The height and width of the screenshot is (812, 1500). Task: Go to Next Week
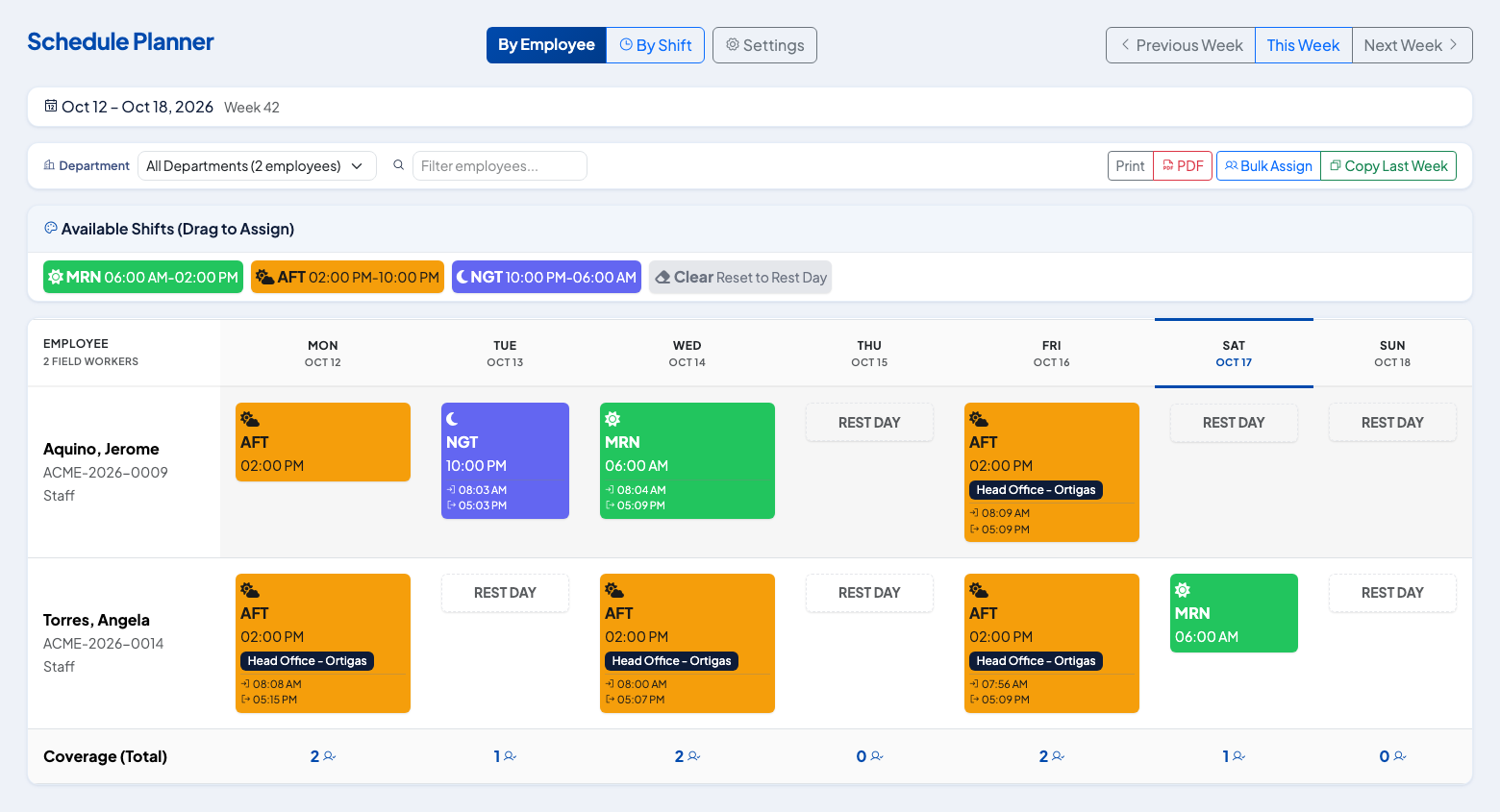(1412, 45)
